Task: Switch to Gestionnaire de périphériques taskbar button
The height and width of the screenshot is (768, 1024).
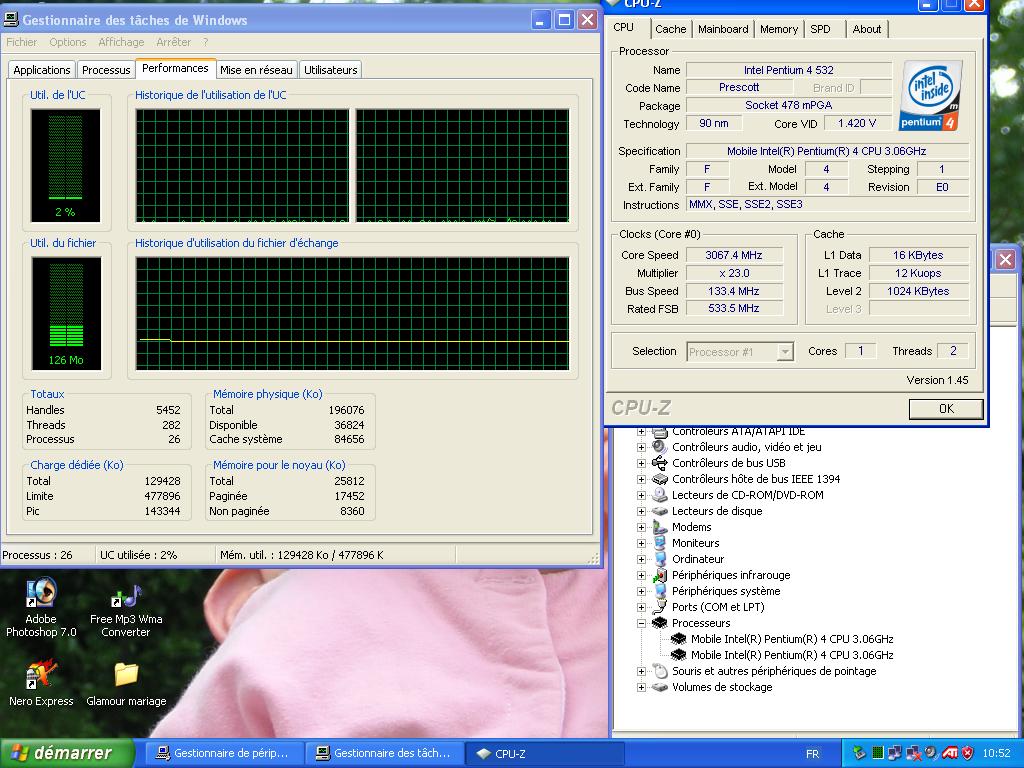Action: [223, 754]
